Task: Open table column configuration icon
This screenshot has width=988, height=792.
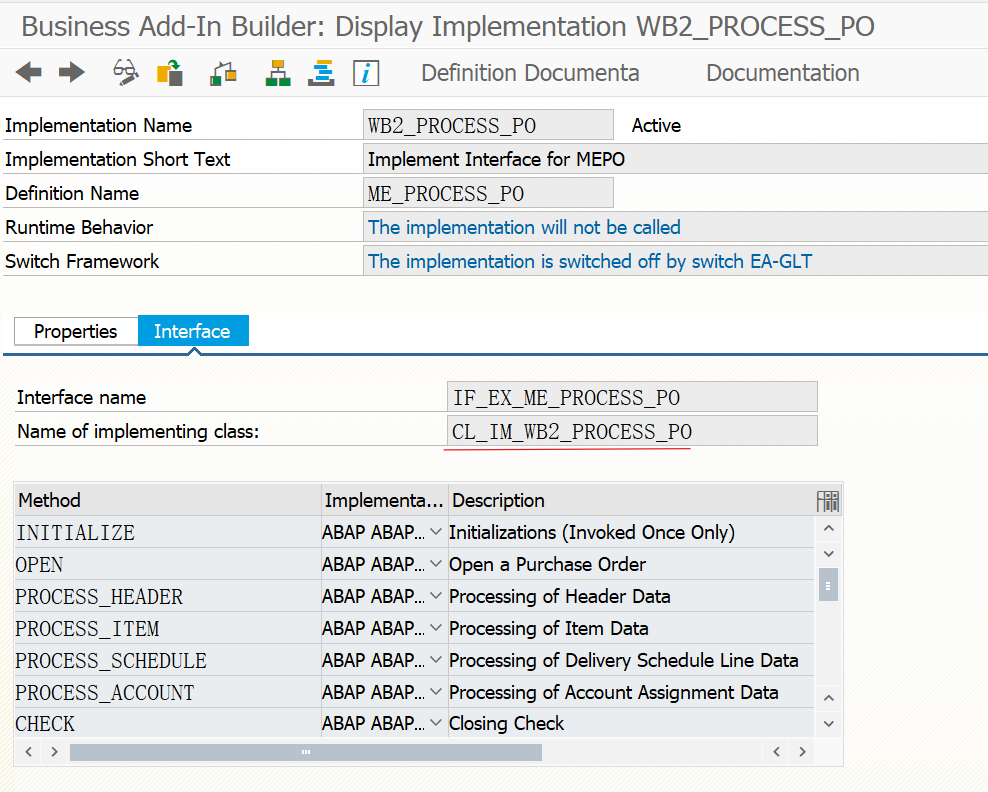Action: click(828, 501)
